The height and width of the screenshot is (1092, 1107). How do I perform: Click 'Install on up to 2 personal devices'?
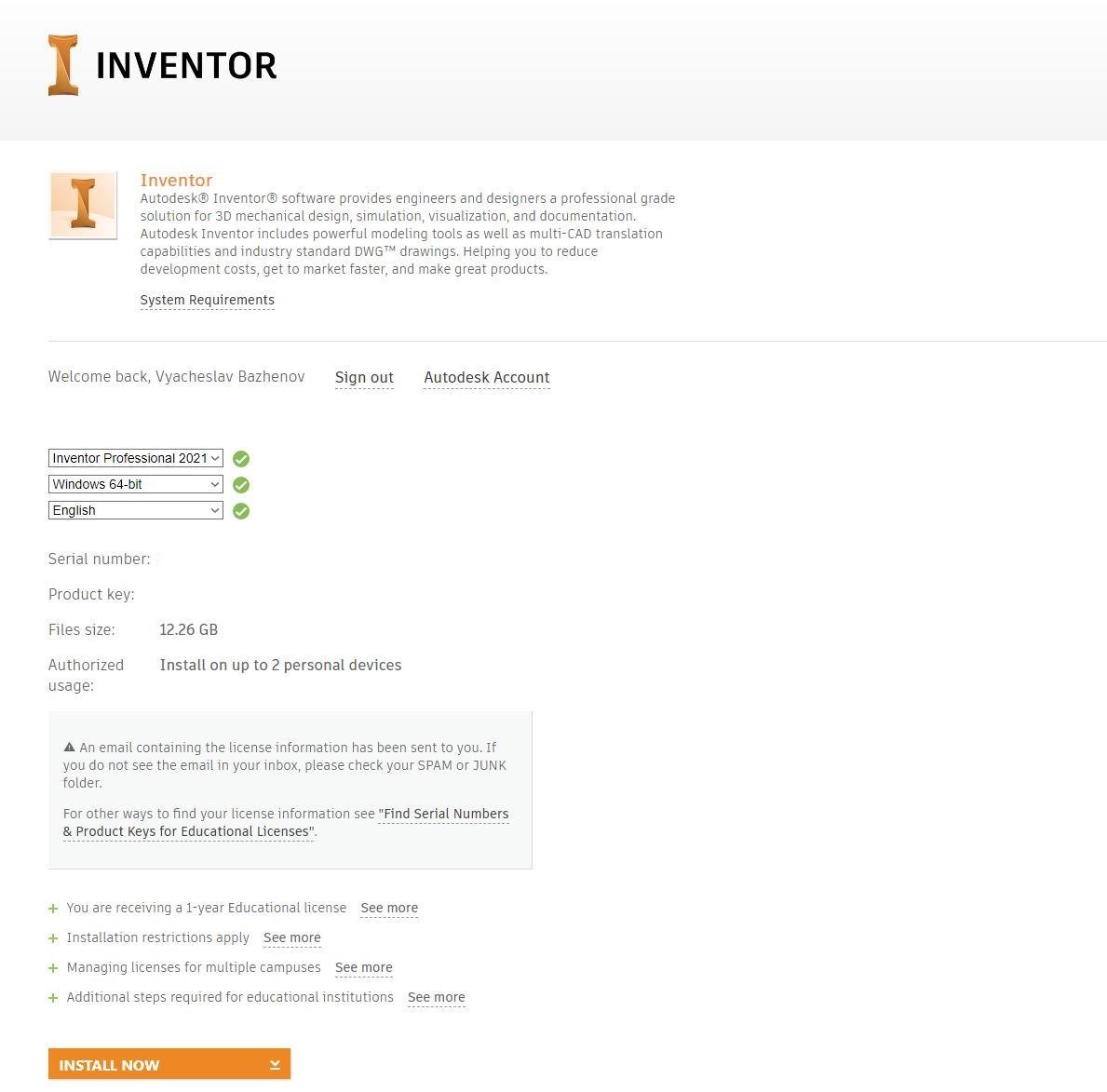point(280,665)
